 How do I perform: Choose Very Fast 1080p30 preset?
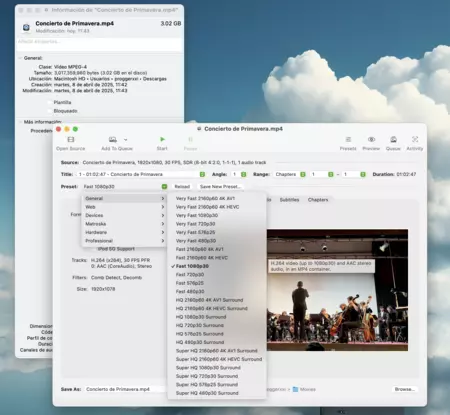coord(217,215)
